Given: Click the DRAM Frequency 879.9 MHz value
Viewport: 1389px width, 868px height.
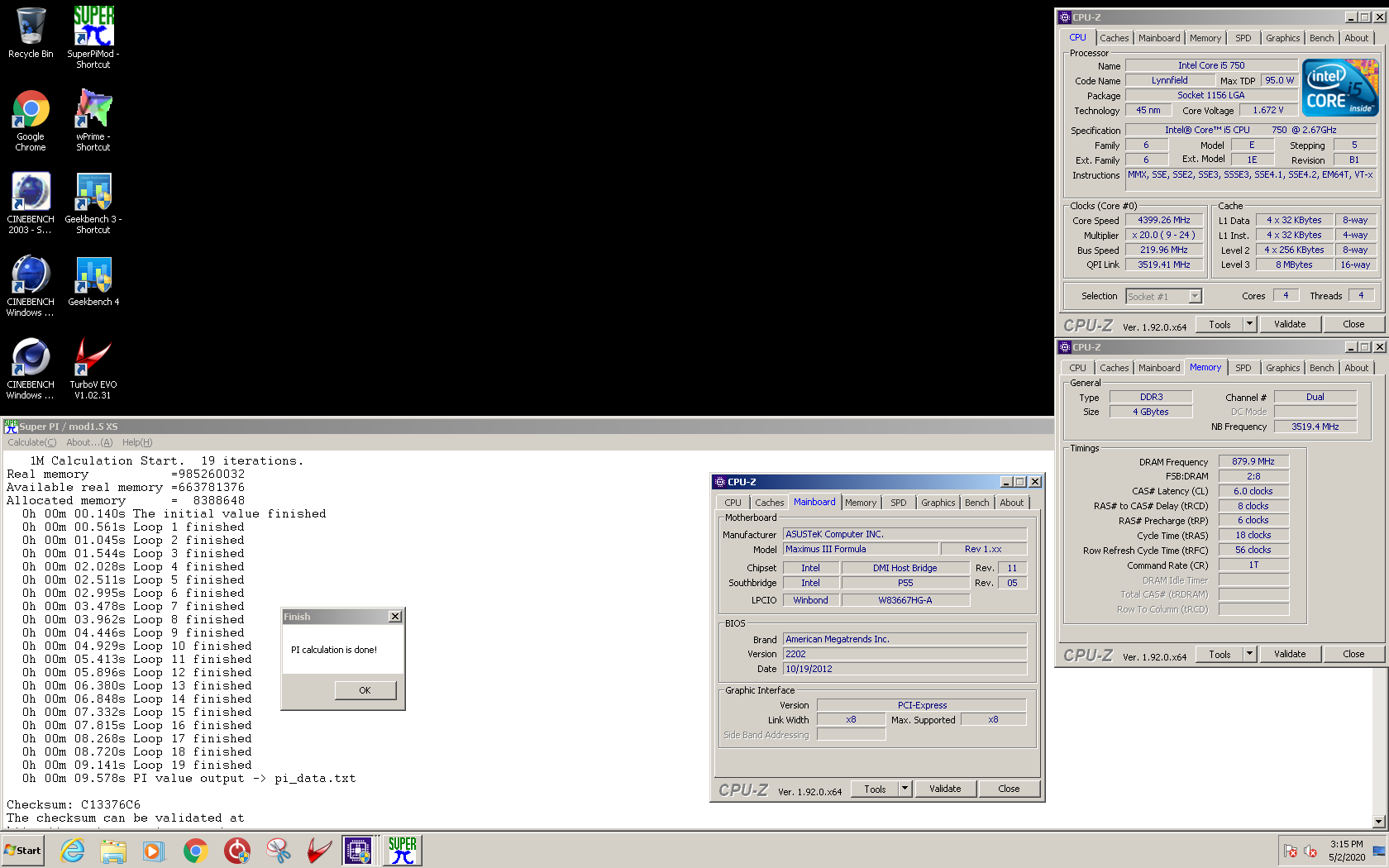Looking at the screenshot, I should (1253, 462).
